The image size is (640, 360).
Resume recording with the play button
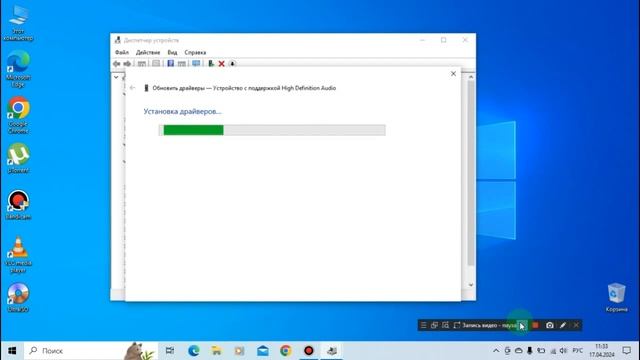coord(522,325)
